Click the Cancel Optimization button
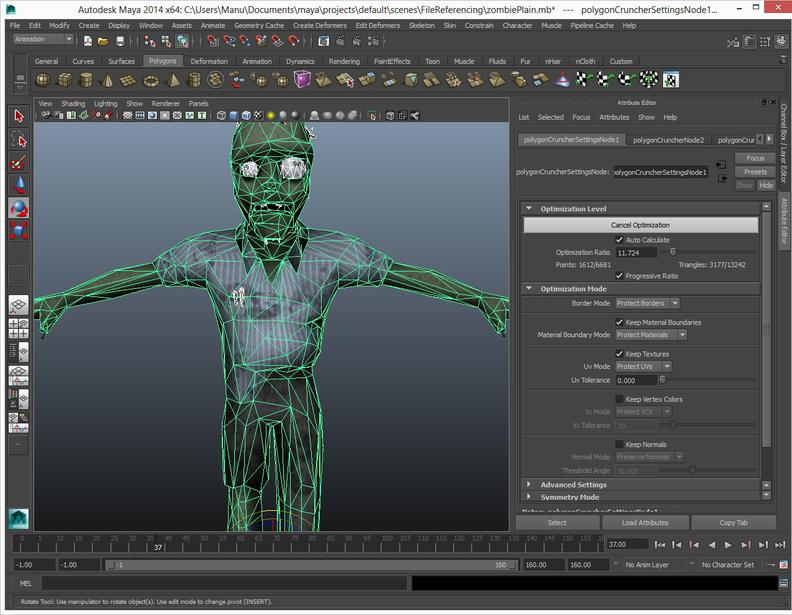 [640, 225]
